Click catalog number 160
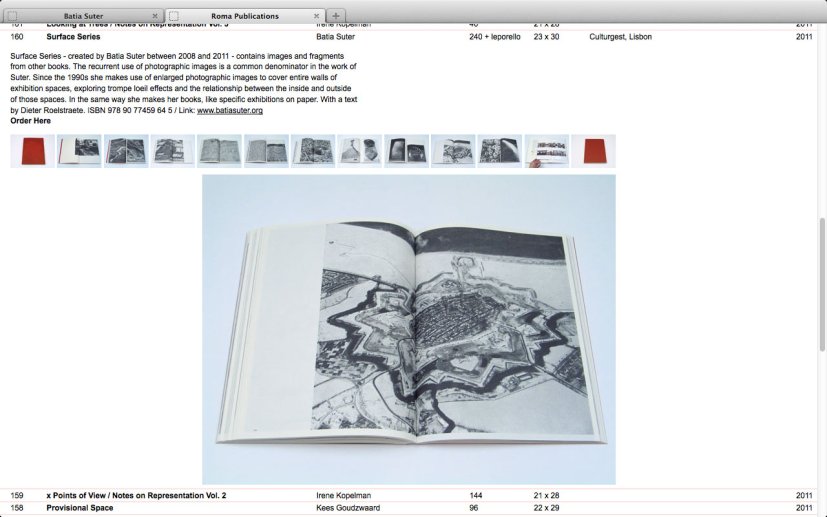 17,37
